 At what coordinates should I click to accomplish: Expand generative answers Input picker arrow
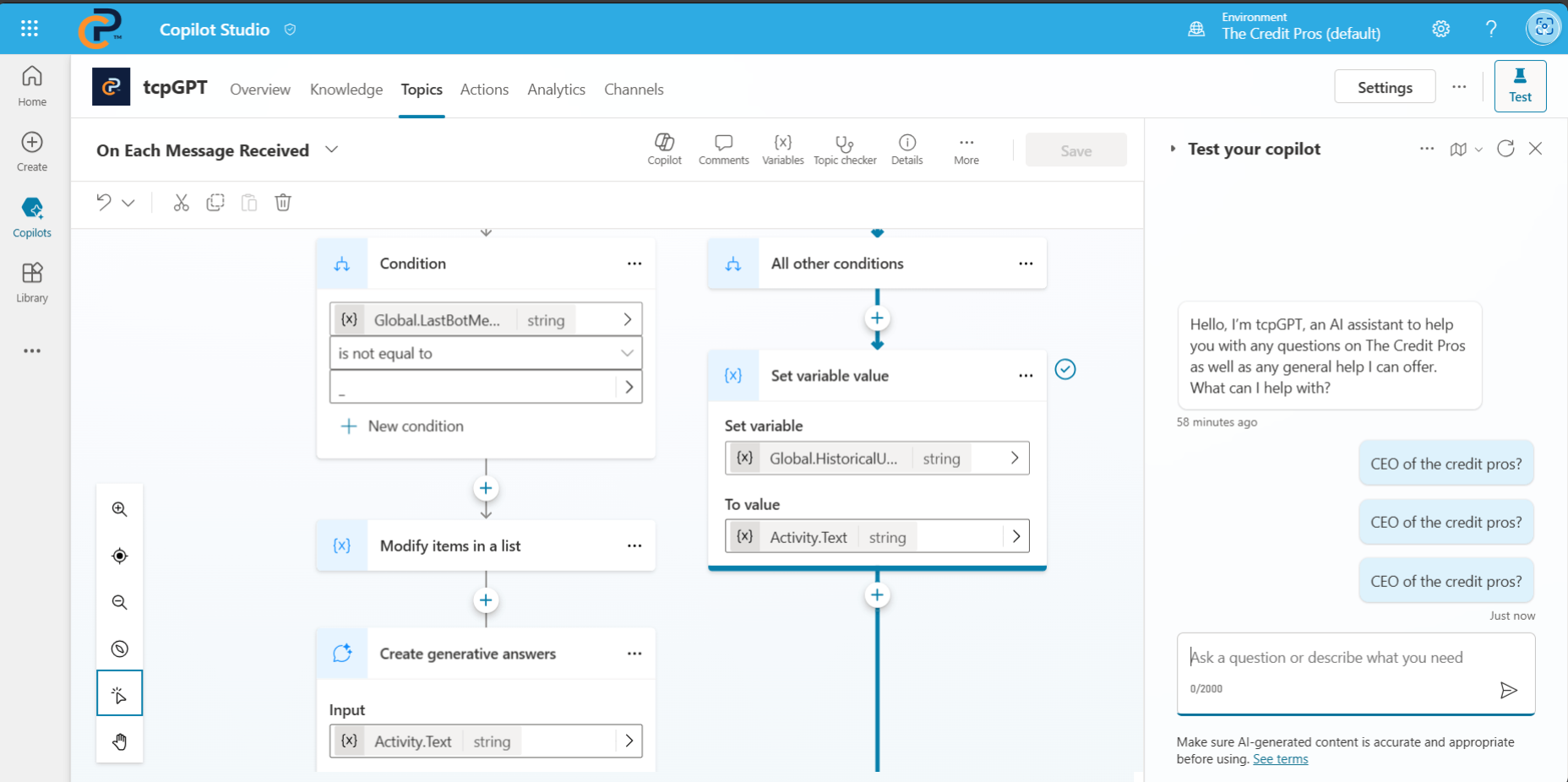(629, 741)
